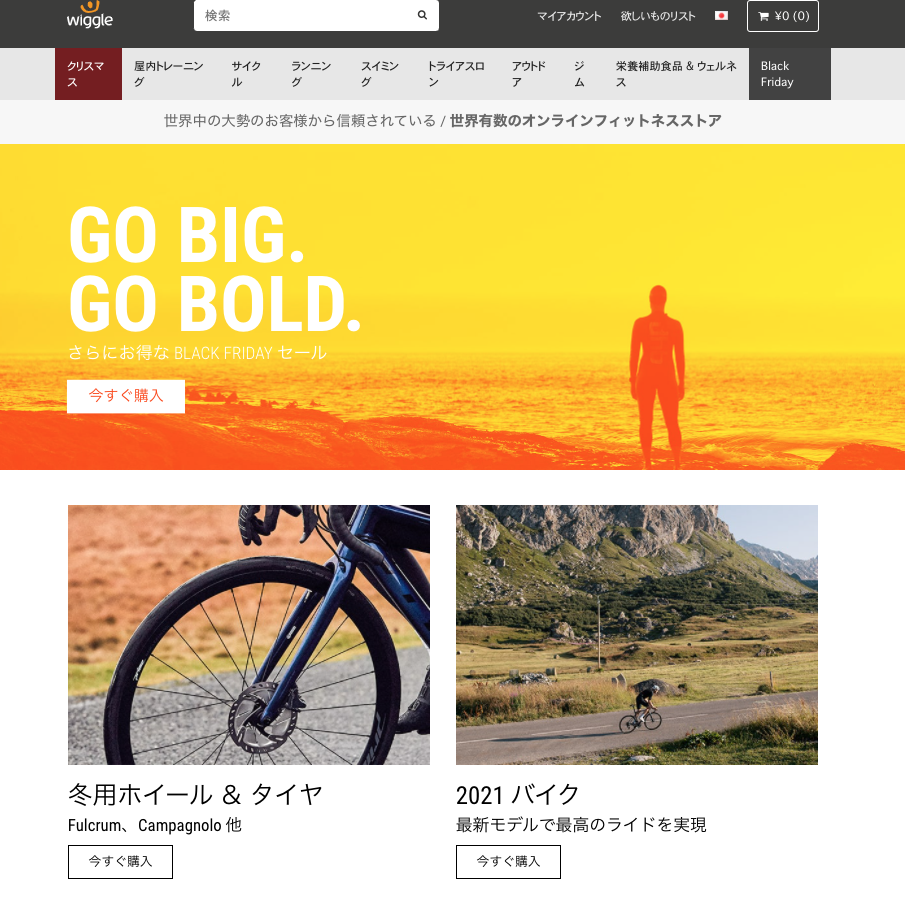
Task: Open the ランニング category menu
Action: pyautogui.click(x=312, y=74)
